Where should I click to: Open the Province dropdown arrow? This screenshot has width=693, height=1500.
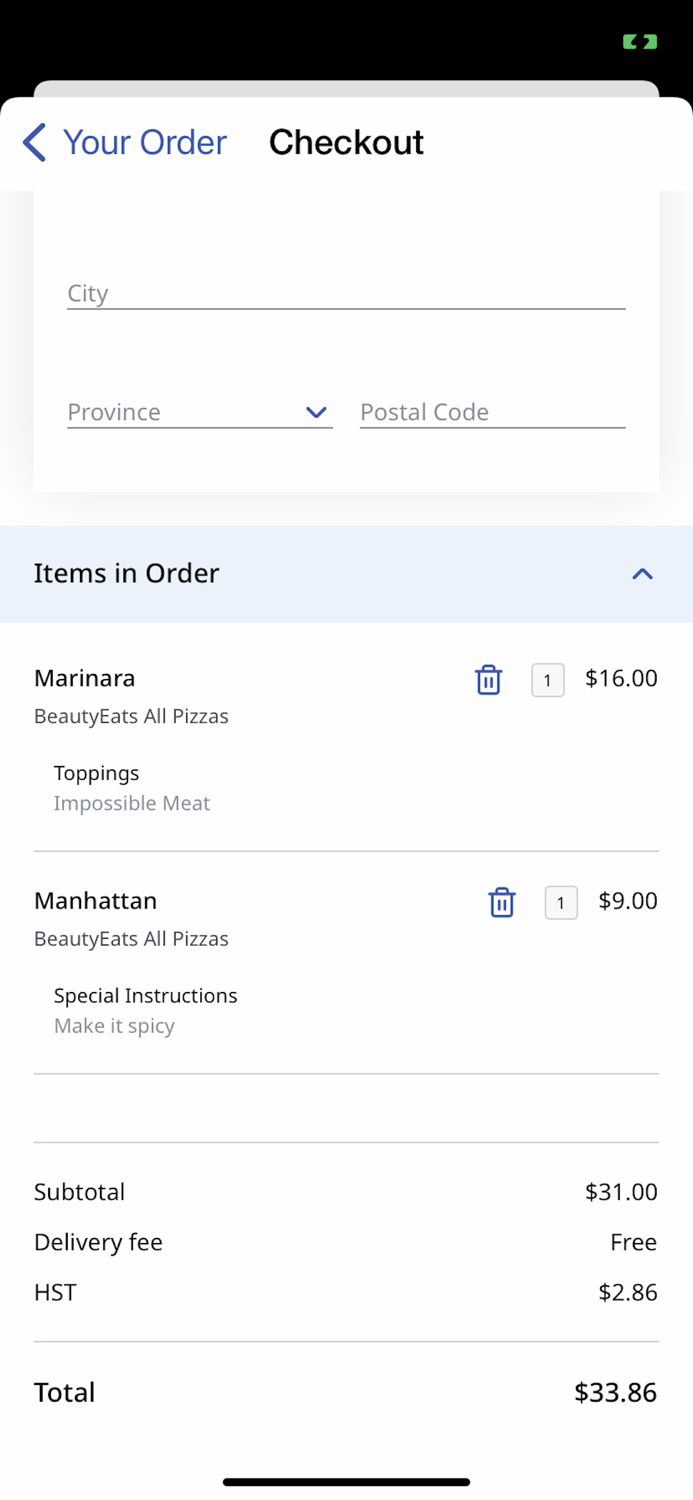coord(316,412)
